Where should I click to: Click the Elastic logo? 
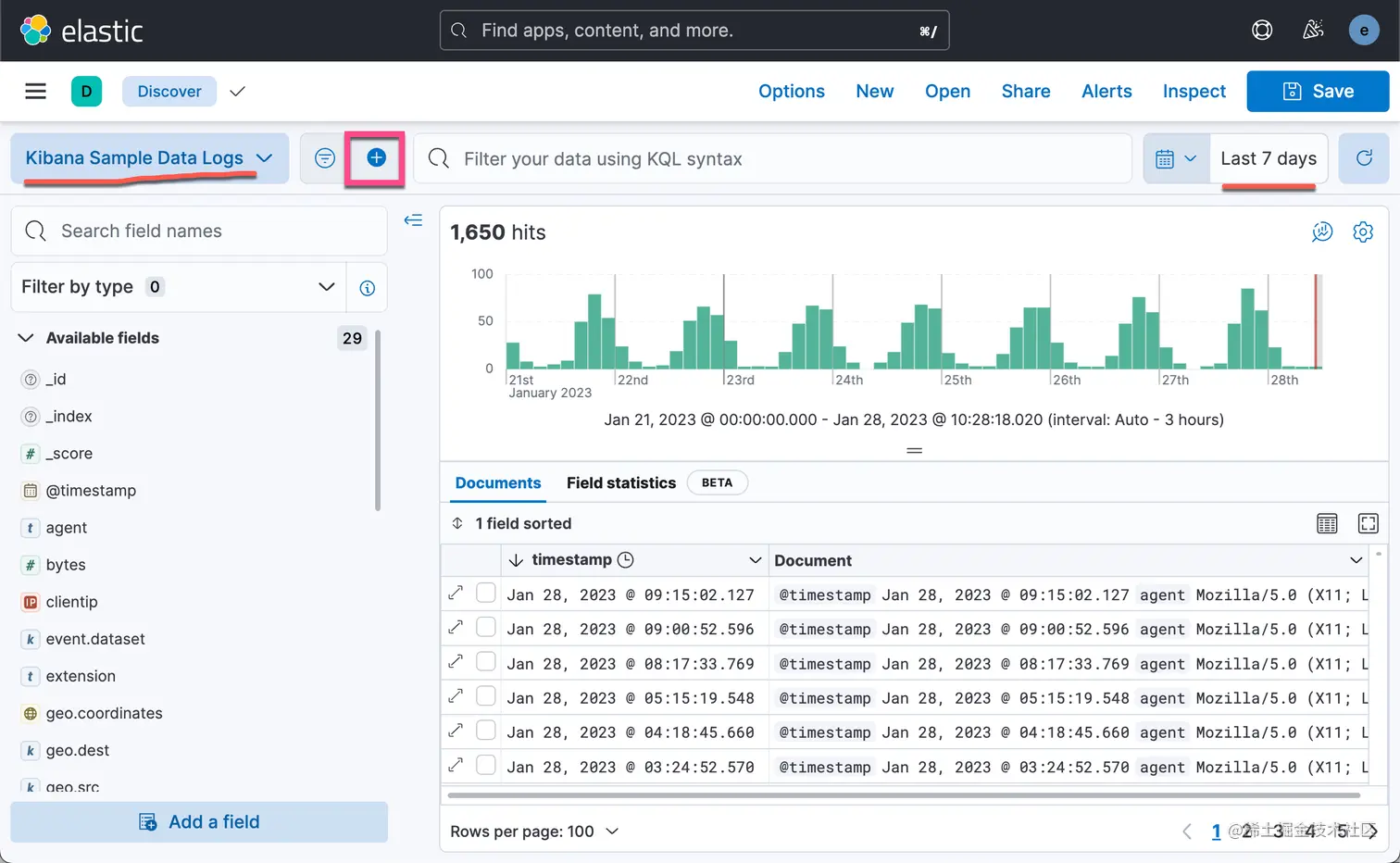pos(81,31)
